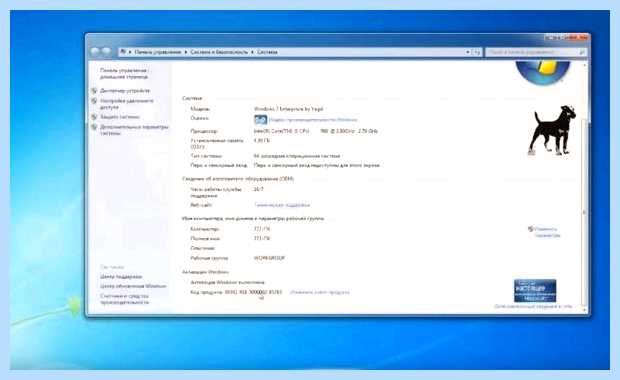This screenshot has height=380, width=620.
Task: Select Система и безопасность breadcrumb
Action: (219, 52)
